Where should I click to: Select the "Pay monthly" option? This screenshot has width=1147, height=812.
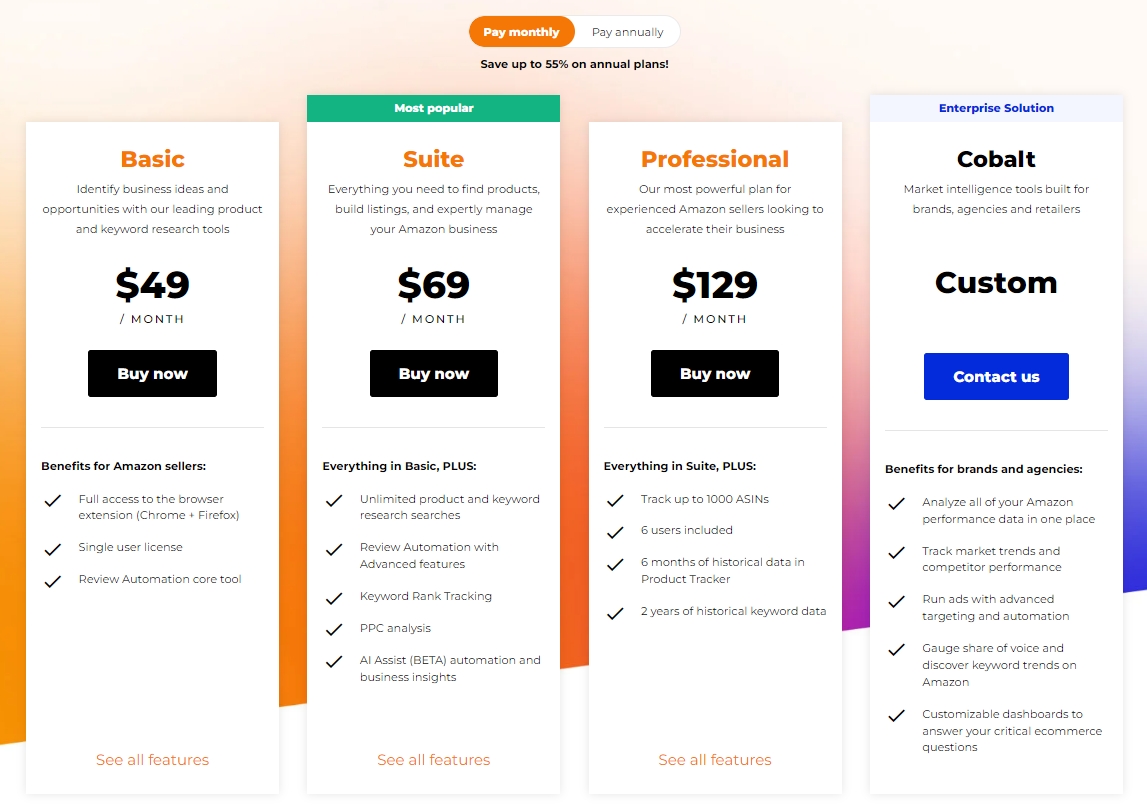pos(521,31)
